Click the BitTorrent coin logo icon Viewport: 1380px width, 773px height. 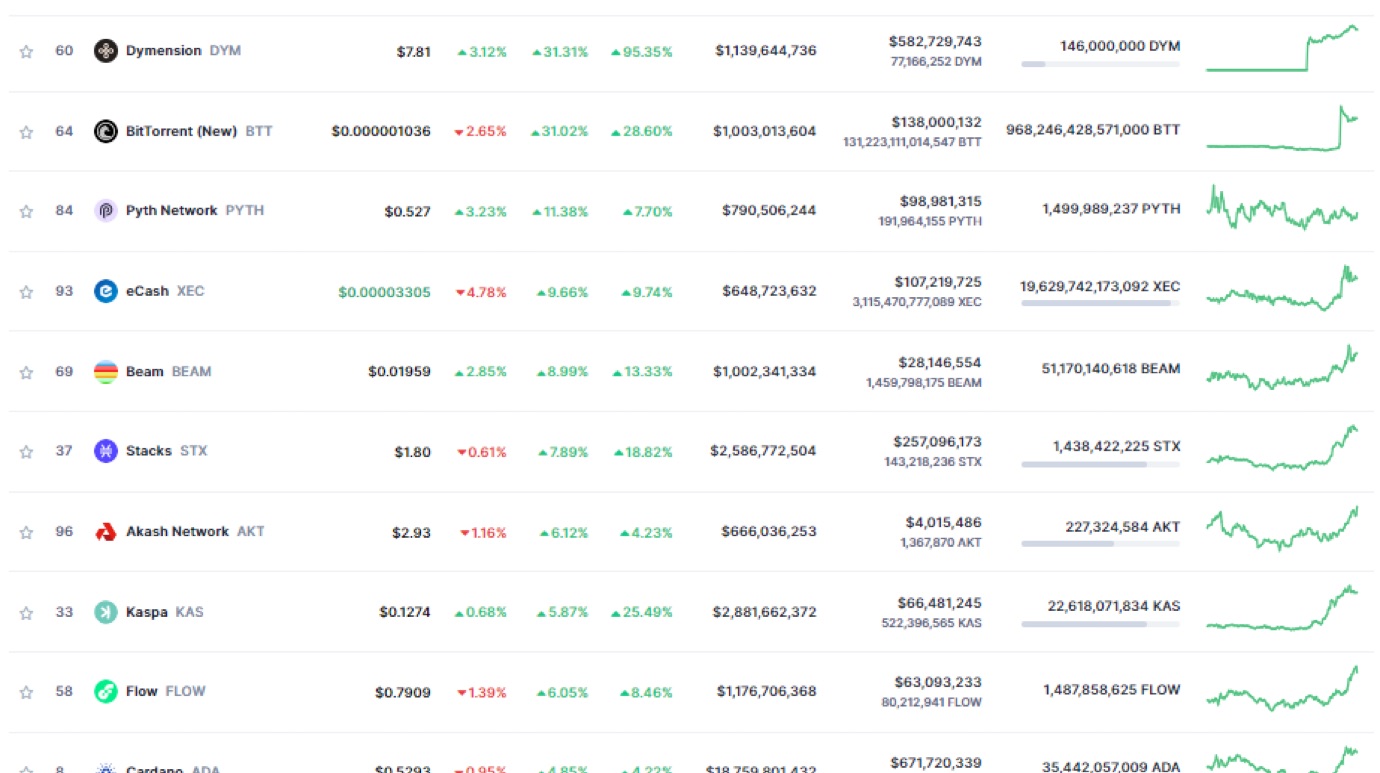(x=106, y=131)
